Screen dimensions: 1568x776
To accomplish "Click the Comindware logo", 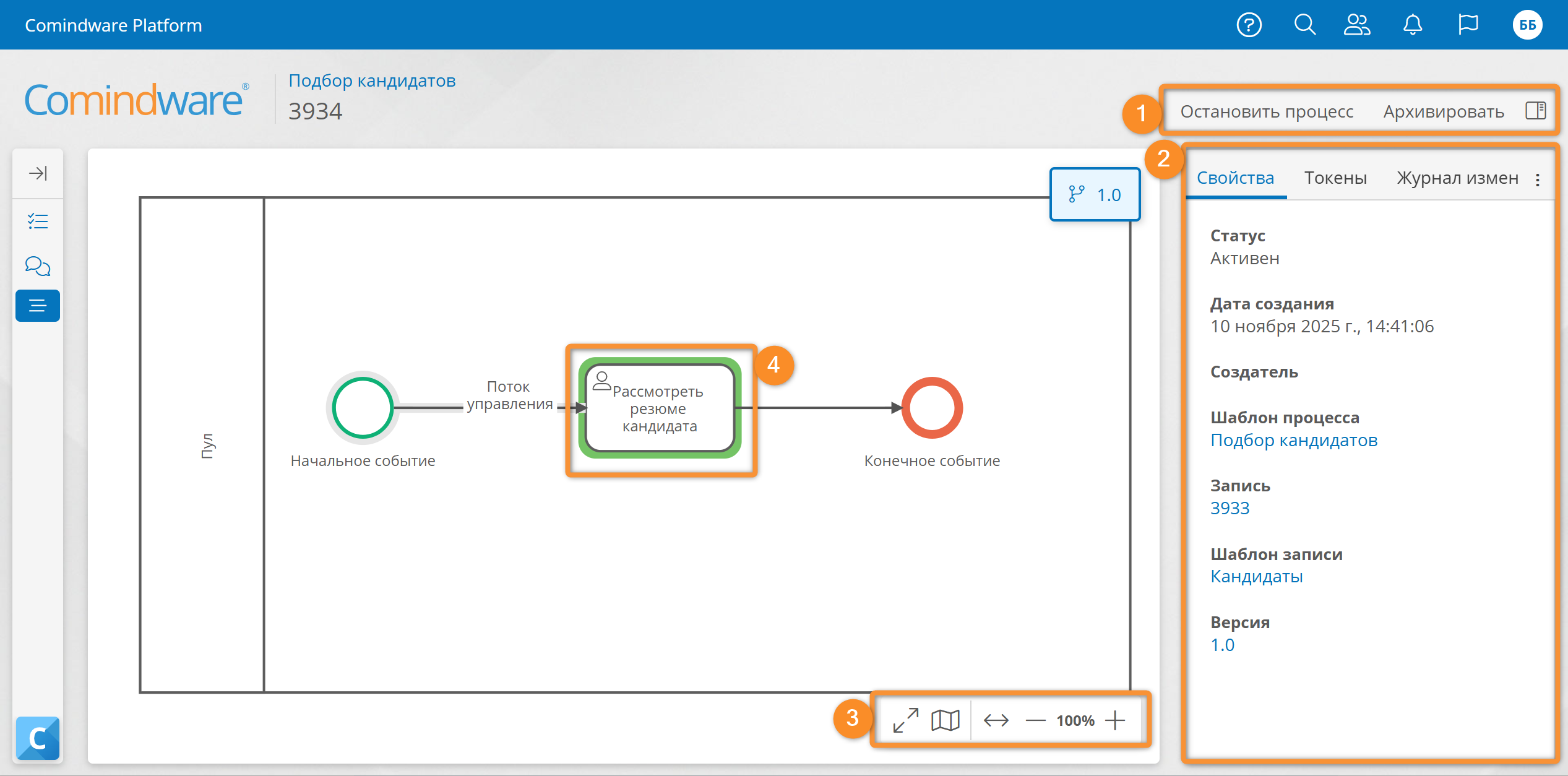I will click(137, 100).
